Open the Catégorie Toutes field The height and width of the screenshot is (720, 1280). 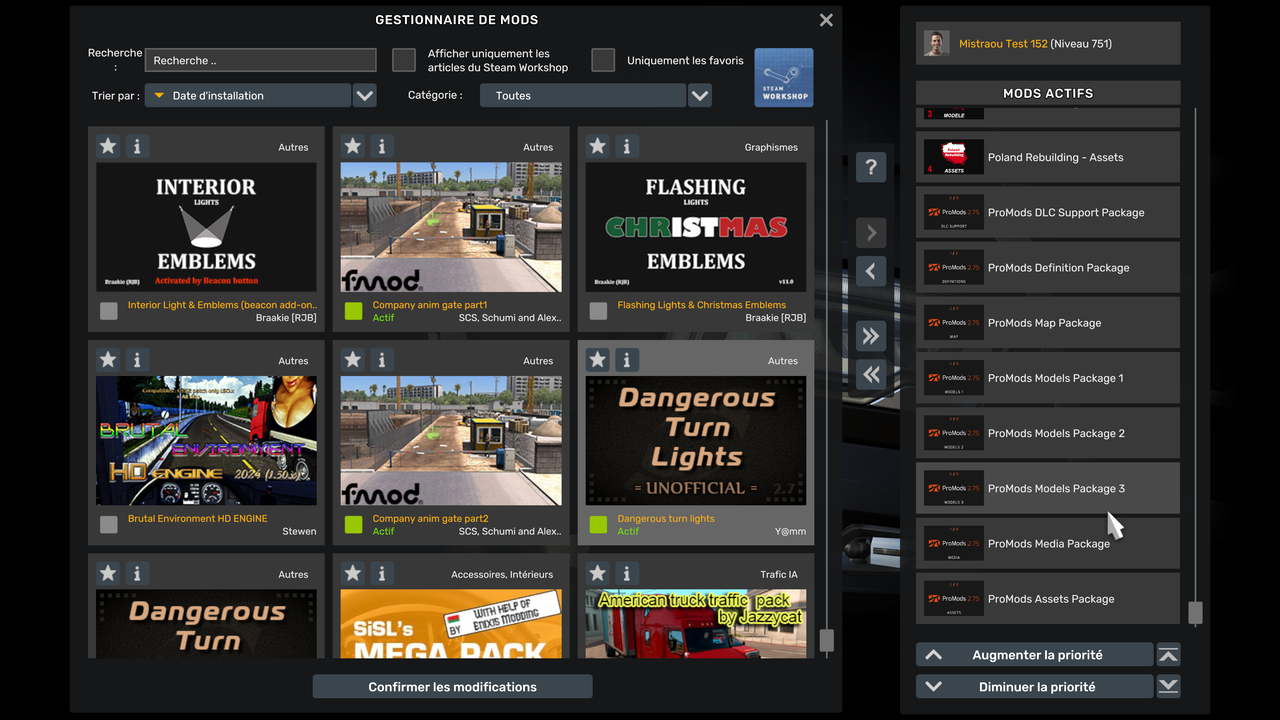pyautogui.click(x=583, y=95)
